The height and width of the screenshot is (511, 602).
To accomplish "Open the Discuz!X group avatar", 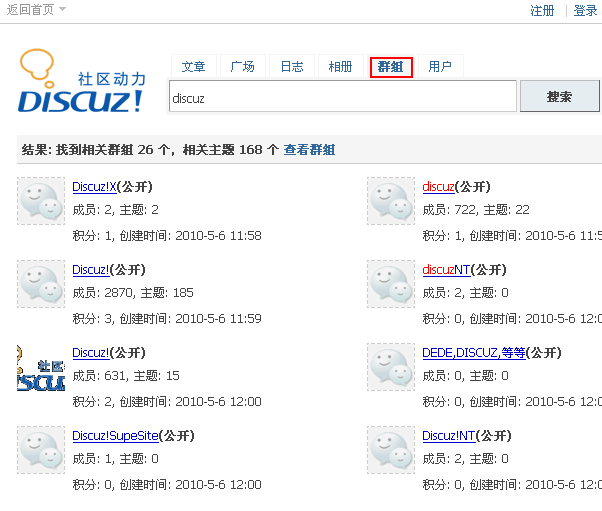I will (x=41, y=201).
